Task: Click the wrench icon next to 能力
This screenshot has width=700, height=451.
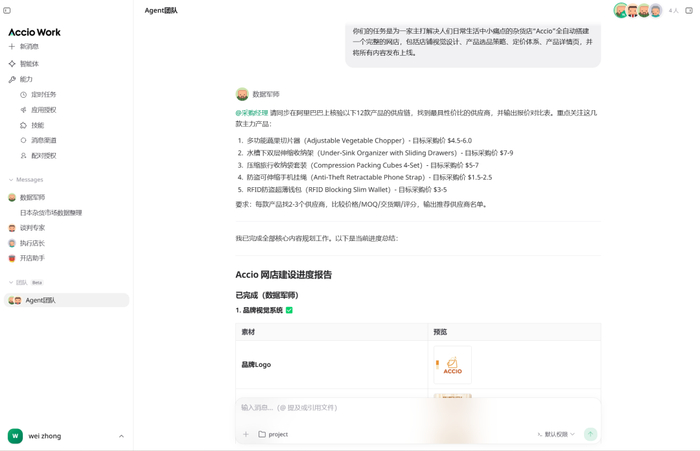Action: coord(12,79)
